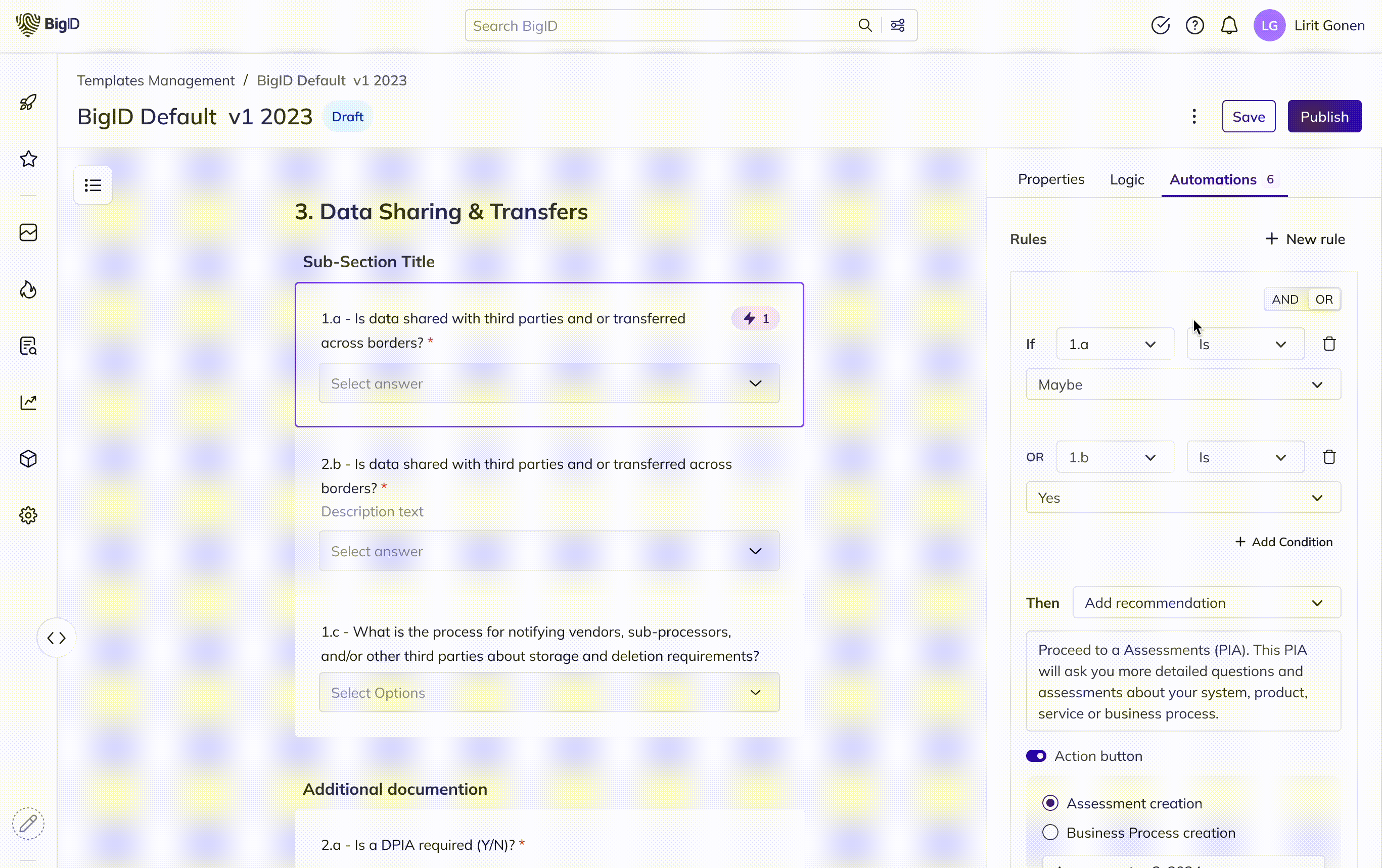Image resolution: width=1382 pixels, height=868 pixels.
Task: Open the help question mark icon
Action: (x=1194, y=25)
